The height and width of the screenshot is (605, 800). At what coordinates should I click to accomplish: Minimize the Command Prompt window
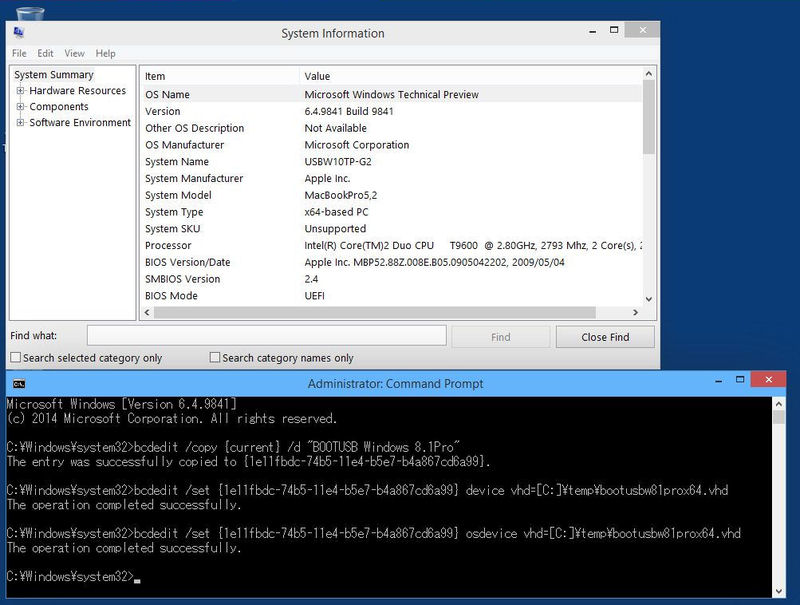tap(718, 381)
